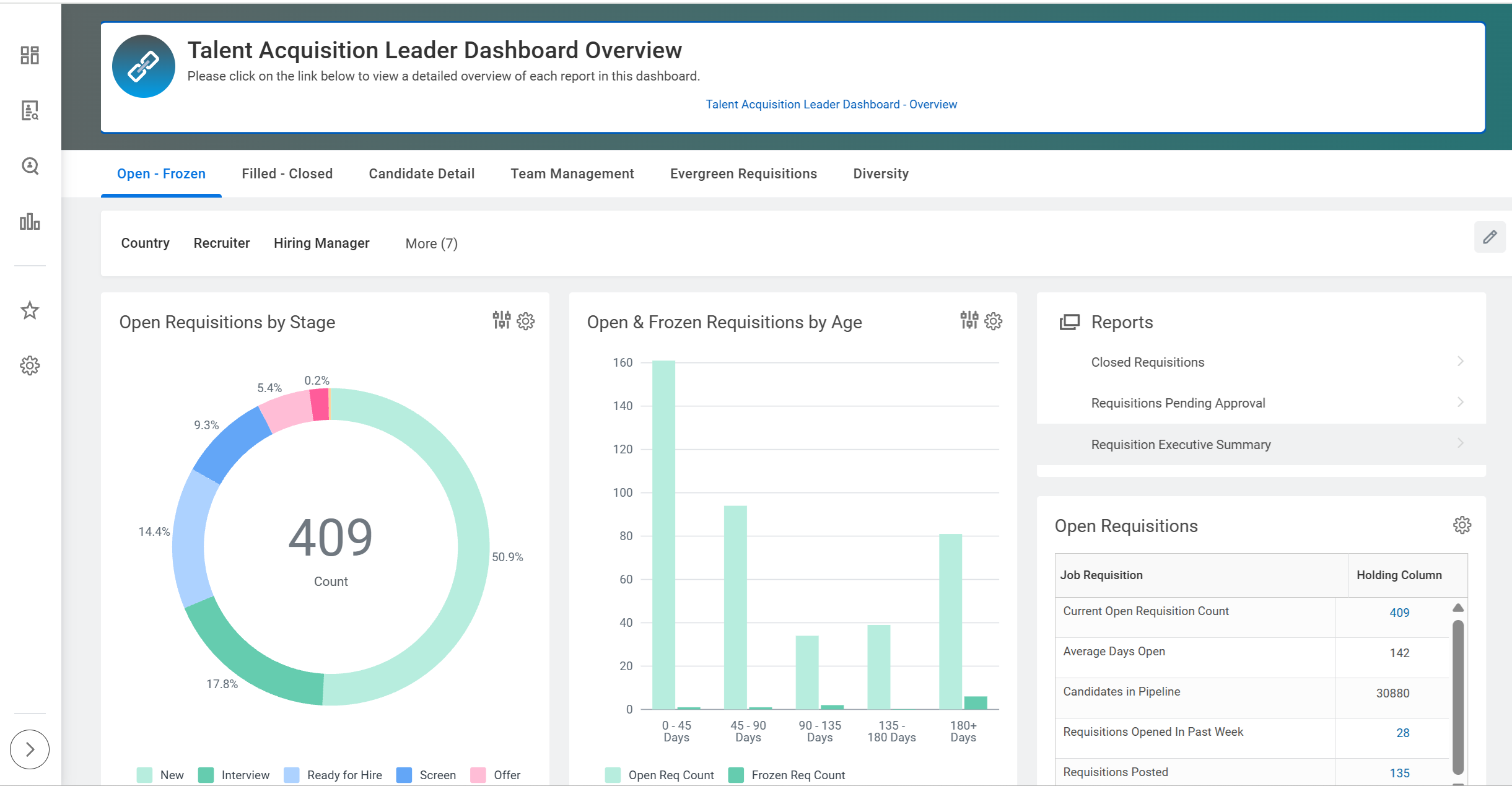The height and width of the screenshot is (786, 1512).
Task: Edit filters using the pencil icon
Action: point(1489,237)
